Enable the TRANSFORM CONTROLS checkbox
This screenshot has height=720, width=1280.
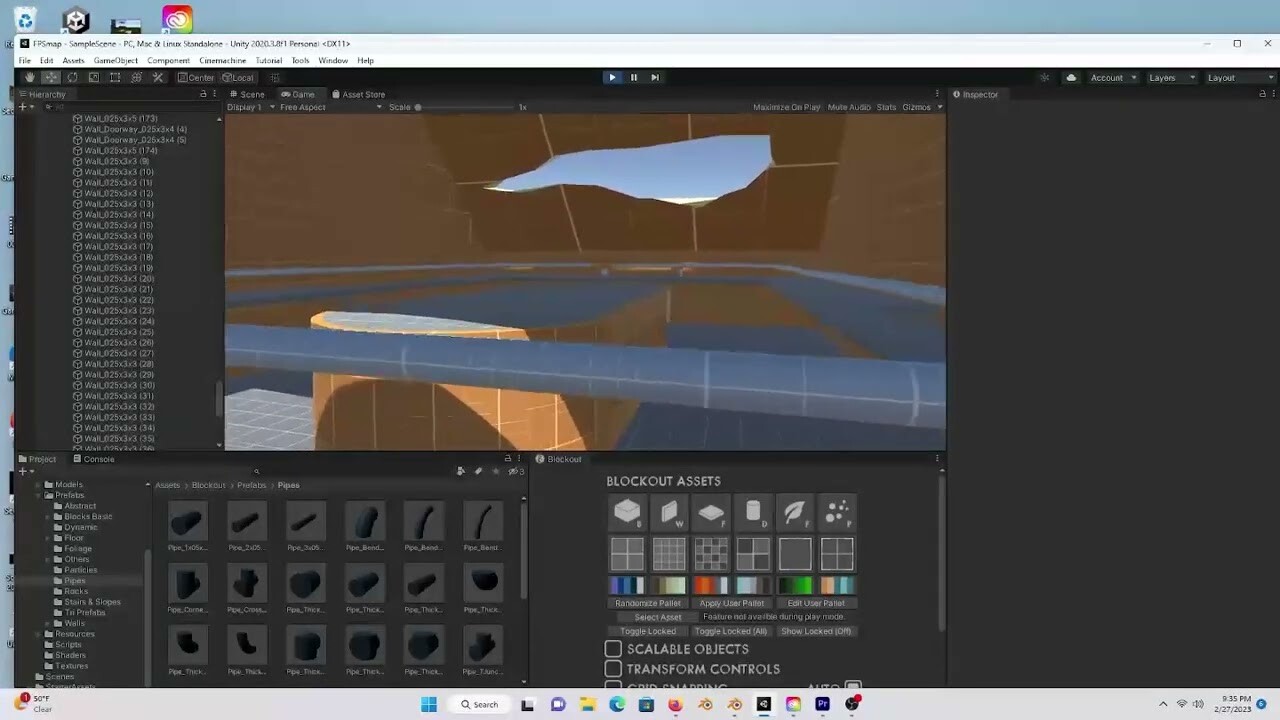(x=613, y=668)
